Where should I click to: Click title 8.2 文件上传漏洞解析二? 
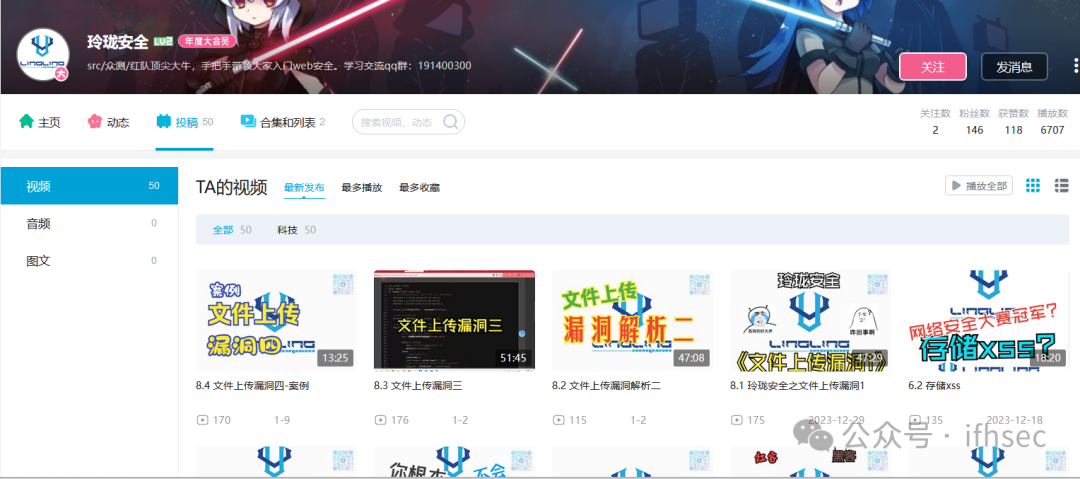[x=606, y=385]
